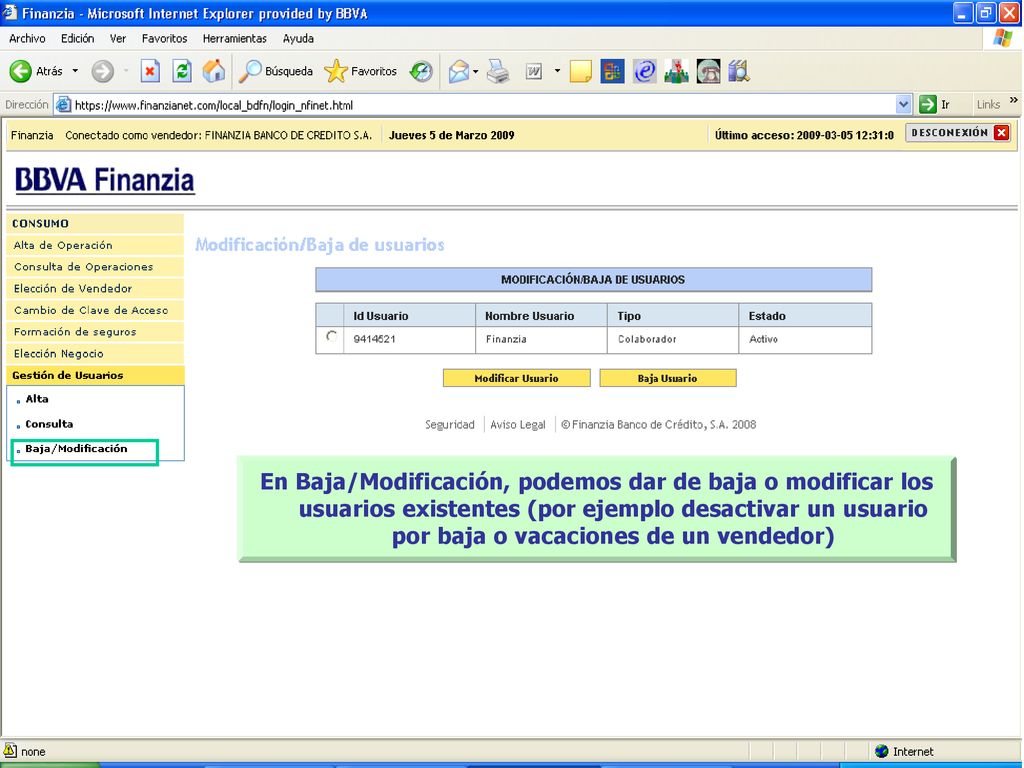Open Favoritos star toolbar button
Image resolution: width=1024 pixels, height=768 pixels.
(x=360, y=71)
